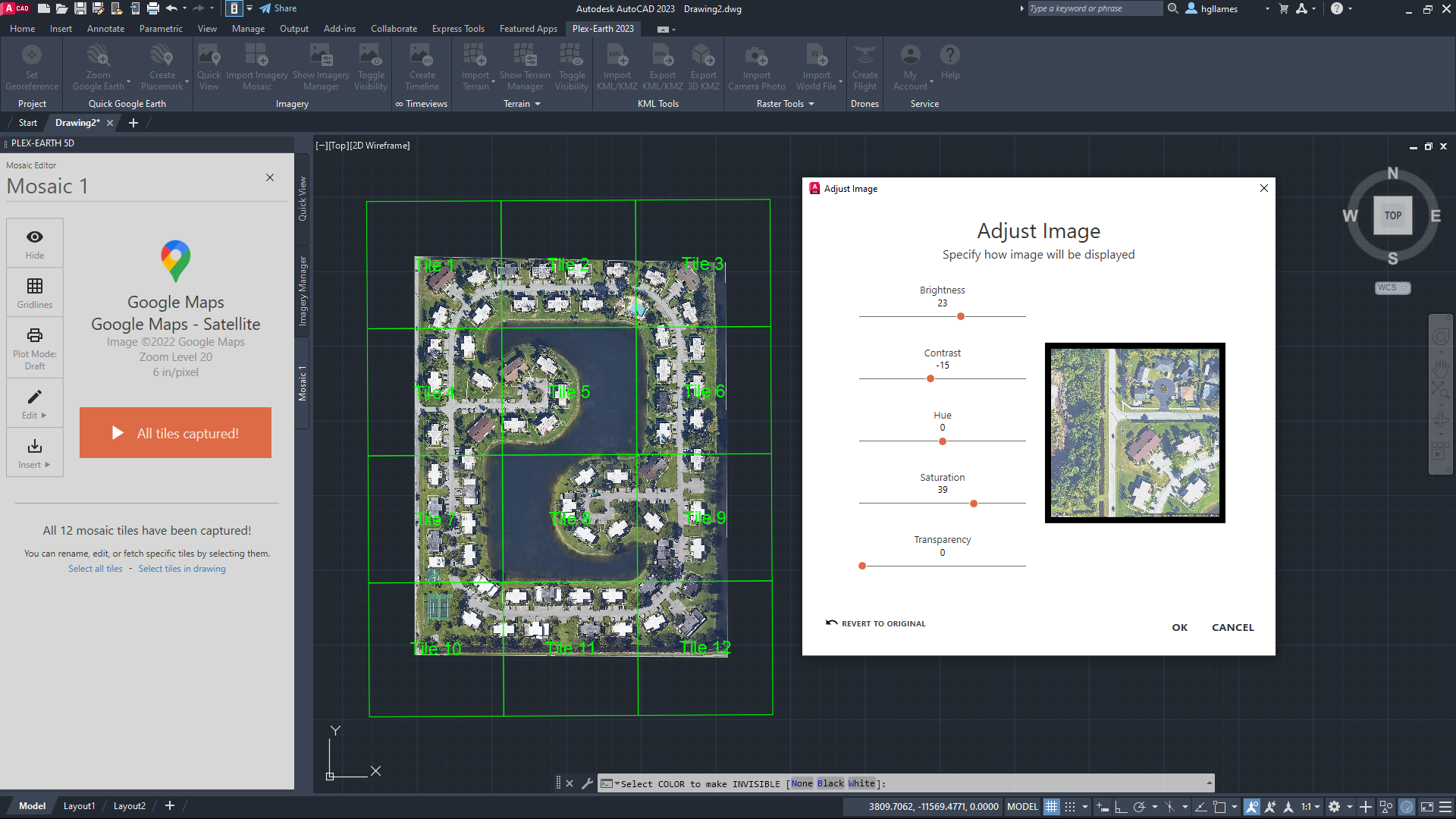Click the Transparency slider handle
1456x819 pixels.
click(x=862, y=566)
